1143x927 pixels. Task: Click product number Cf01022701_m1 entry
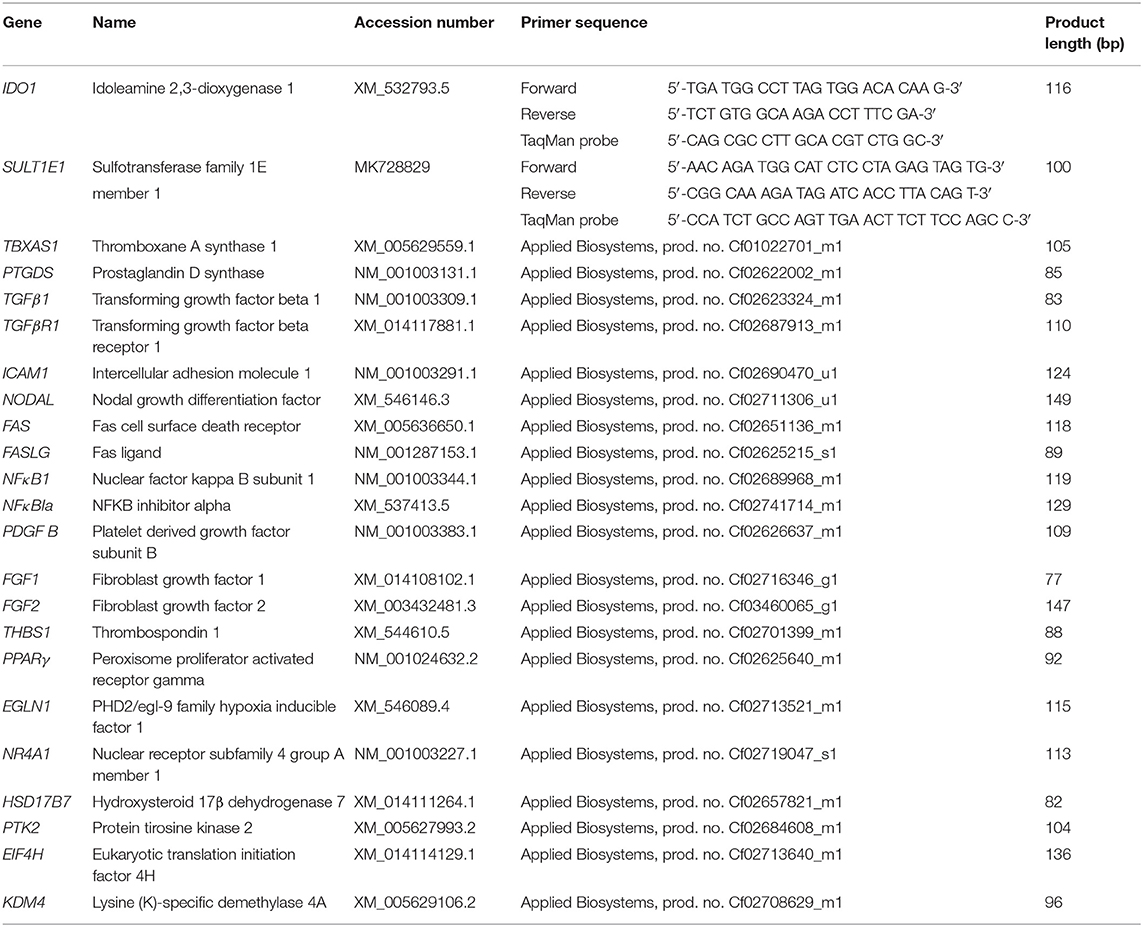[681, 246]
